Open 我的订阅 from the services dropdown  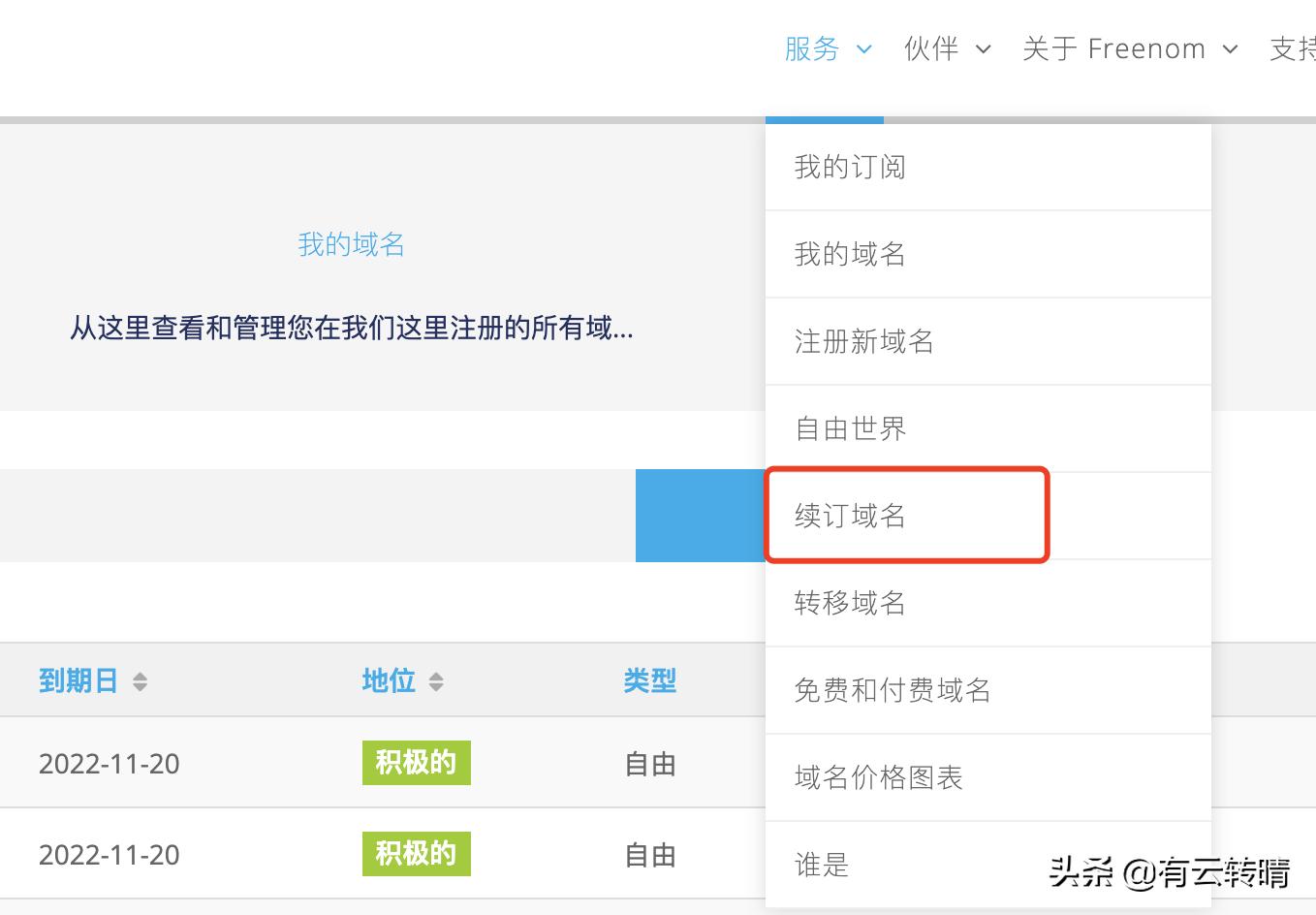click(847, 167)
